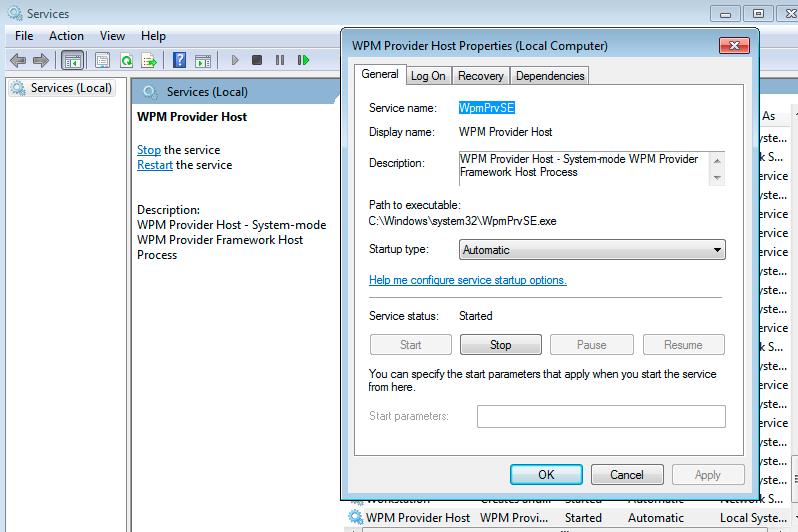Toggle the Show/Hide Console Tree icon
798x532 pixels.
click(x=72, y=60)
